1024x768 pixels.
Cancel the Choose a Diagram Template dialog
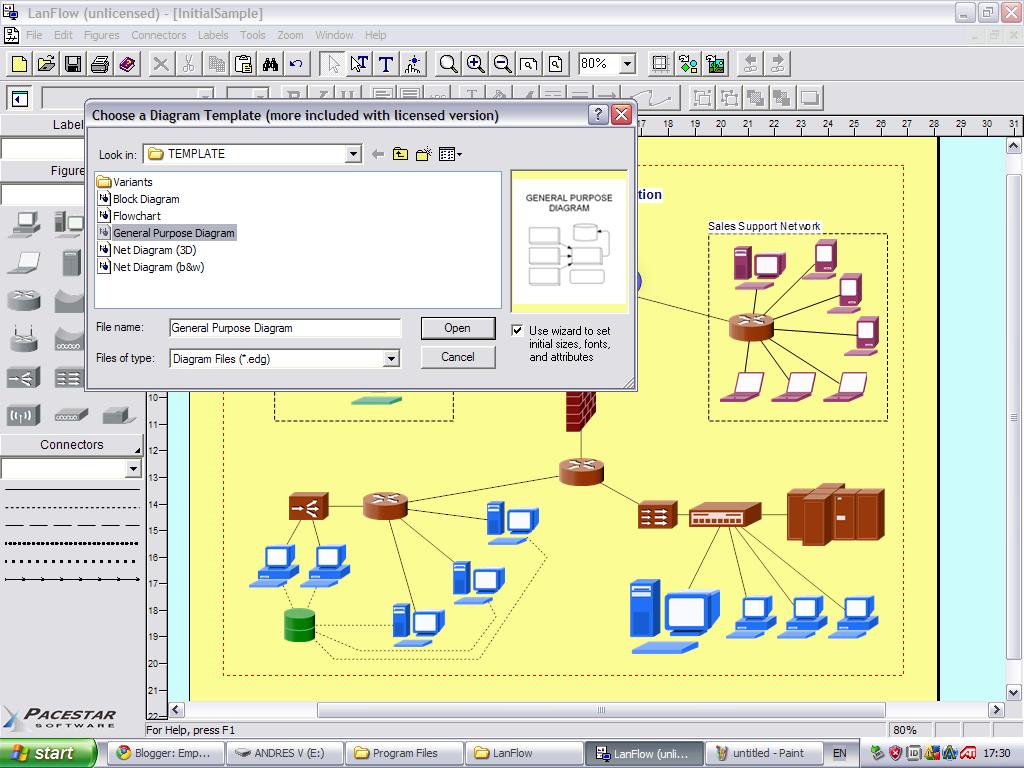click(458, 357)
